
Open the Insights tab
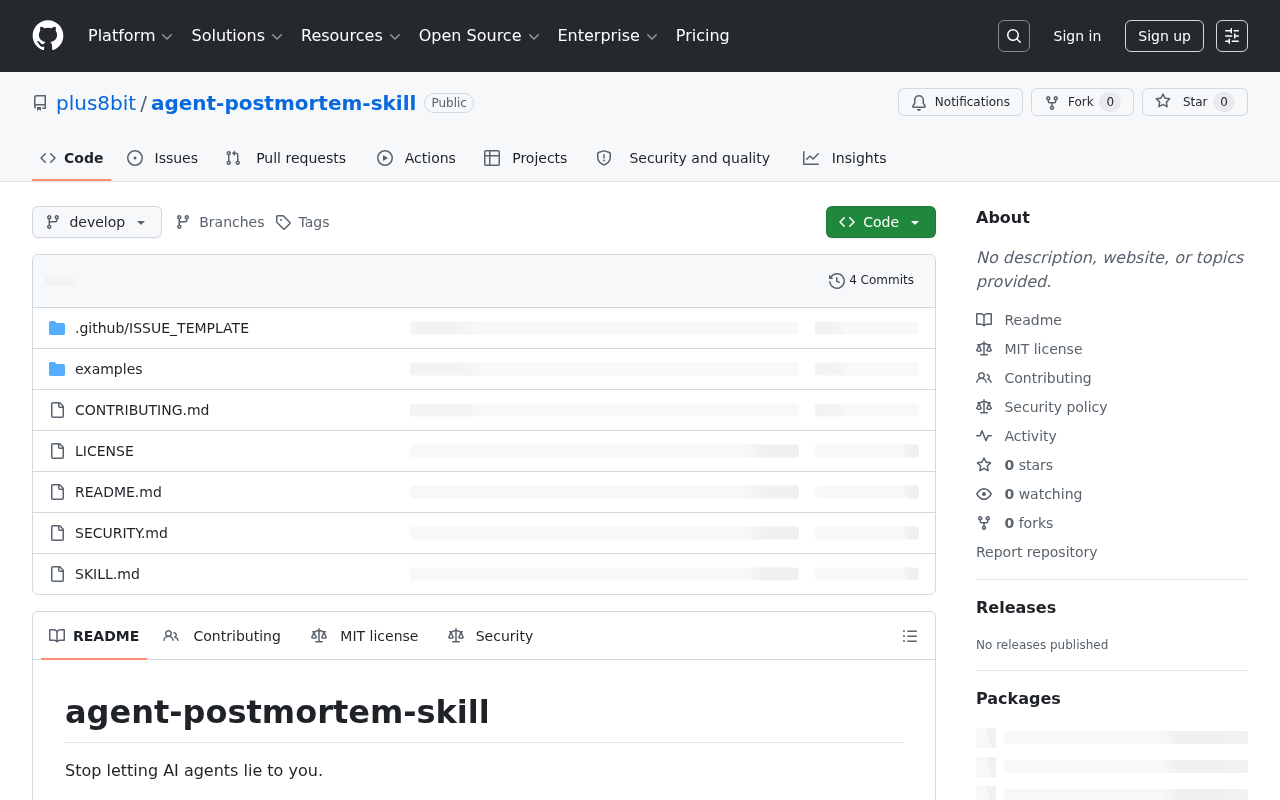pos(845,158)
